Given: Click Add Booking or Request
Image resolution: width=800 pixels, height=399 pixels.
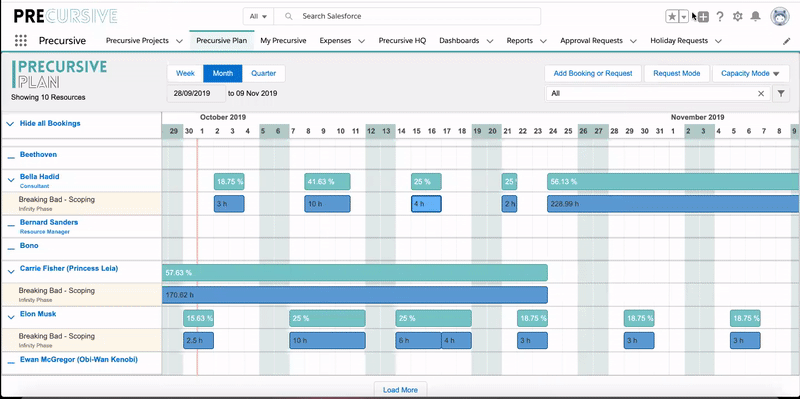Looking at the screenshot, I should pos(593,73).
